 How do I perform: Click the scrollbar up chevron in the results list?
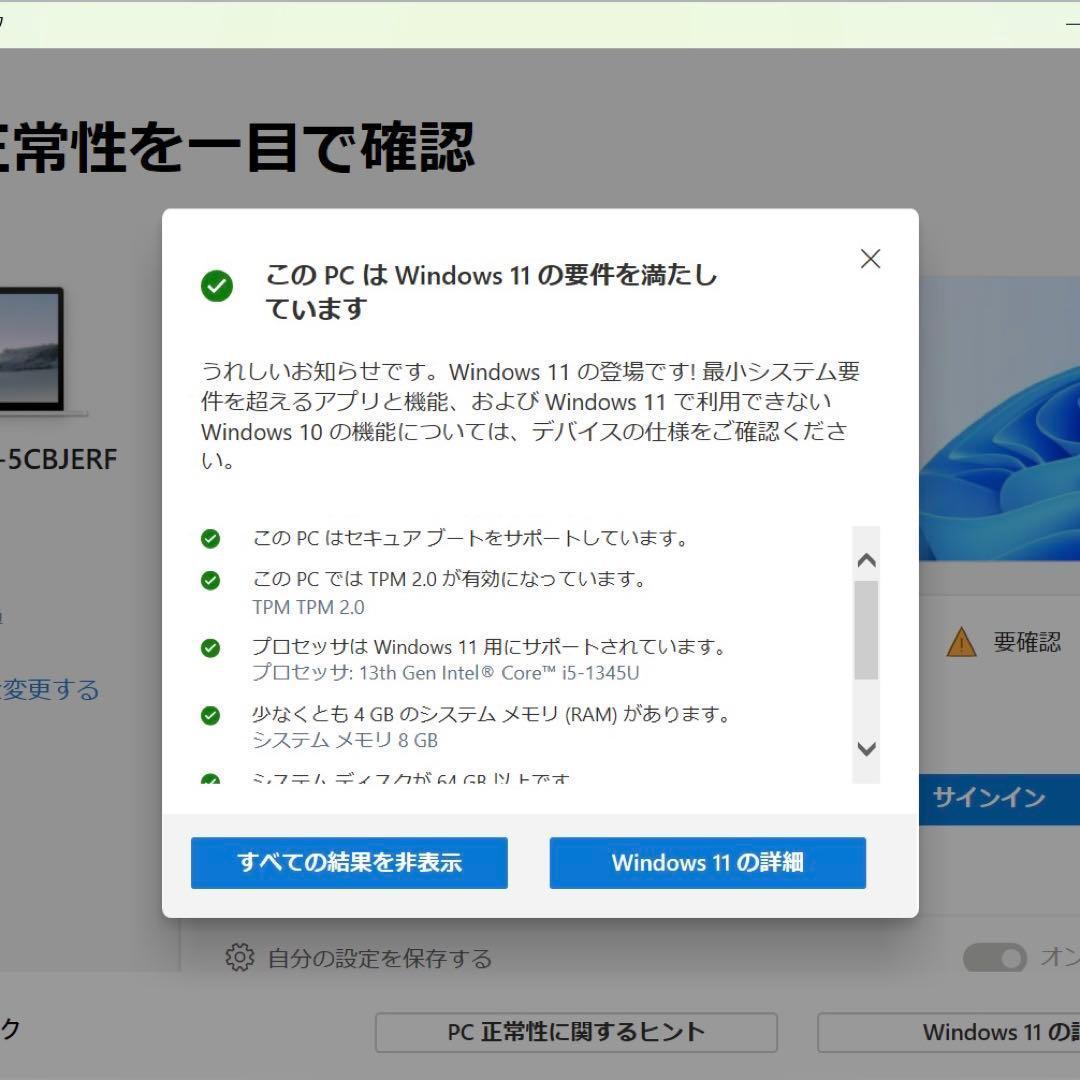tap(865, 560)
